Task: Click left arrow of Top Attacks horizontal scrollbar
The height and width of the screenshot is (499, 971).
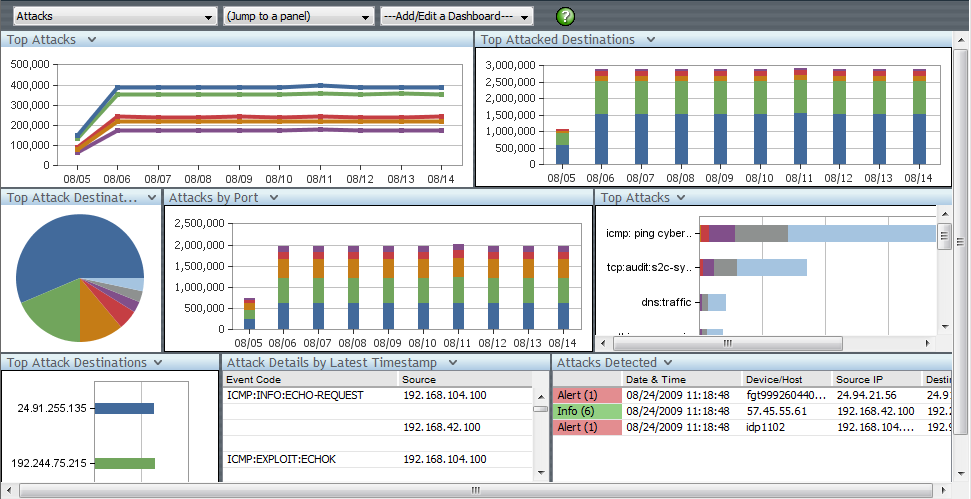Action: pyautogui.click(x=604, y=343)
